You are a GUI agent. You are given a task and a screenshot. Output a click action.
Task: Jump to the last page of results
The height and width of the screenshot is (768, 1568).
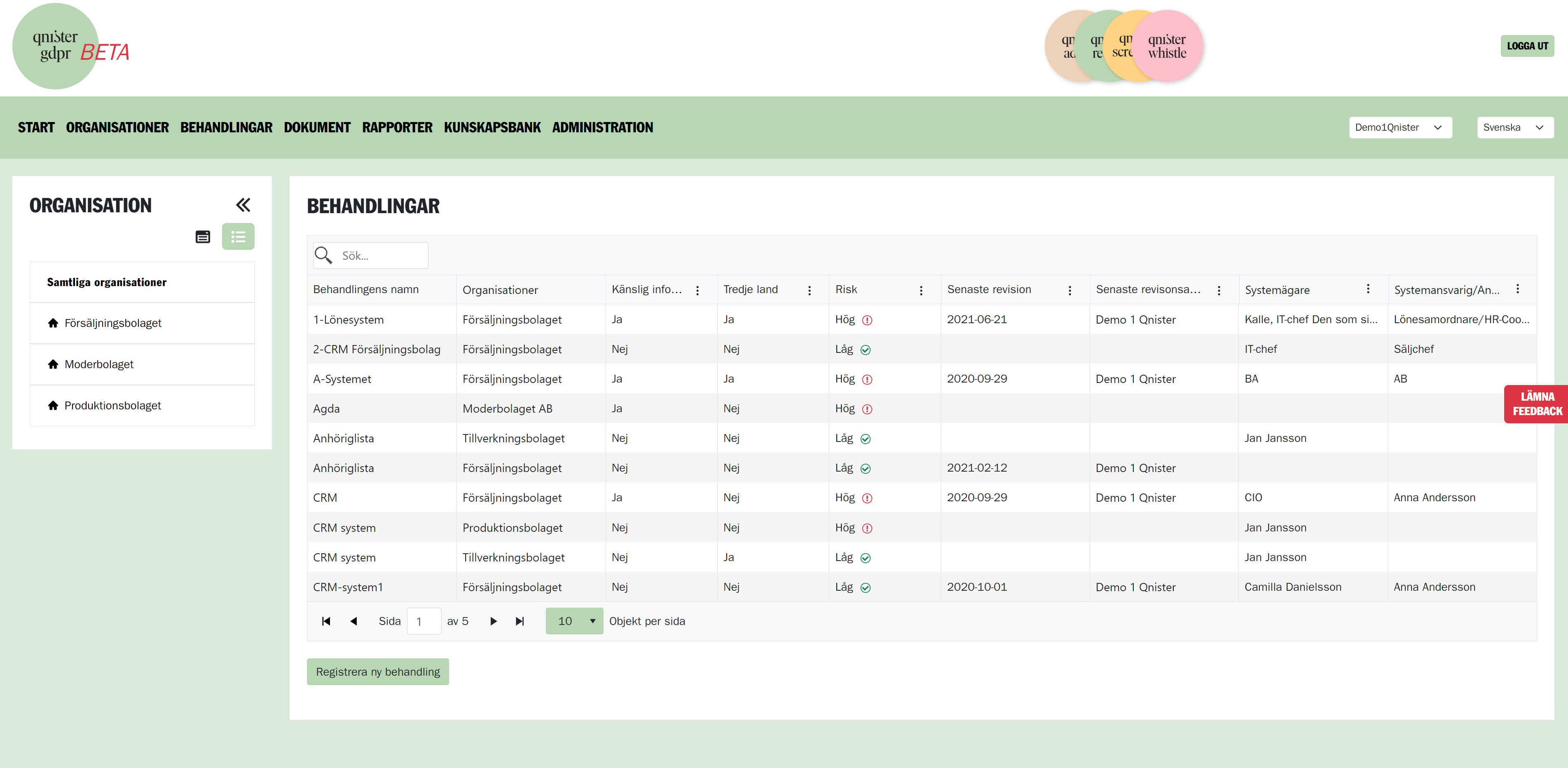(x=520, y=621)
